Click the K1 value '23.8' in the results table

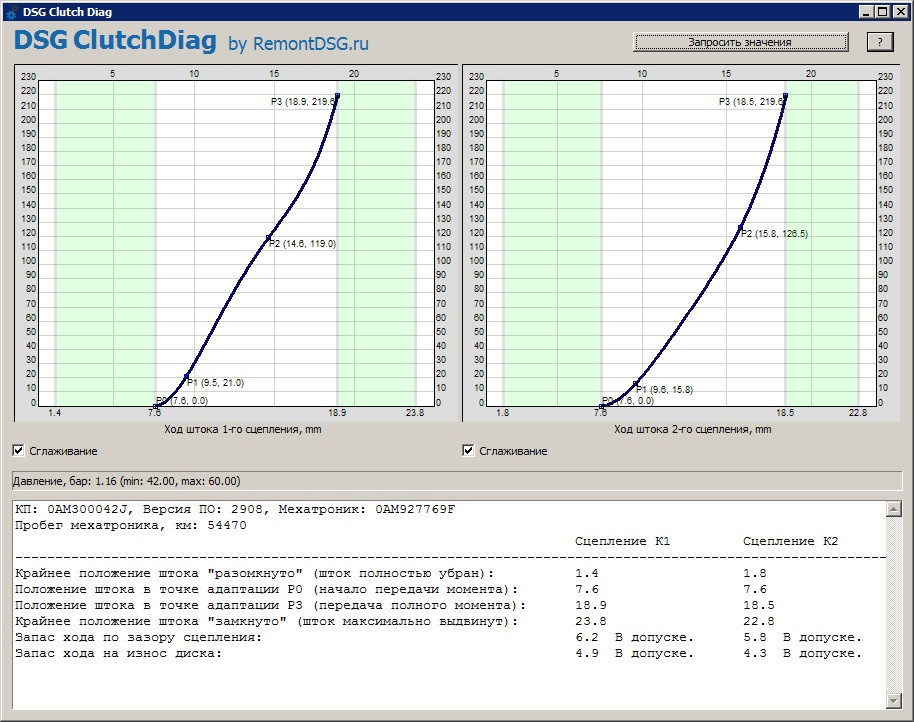pos(591,621)
